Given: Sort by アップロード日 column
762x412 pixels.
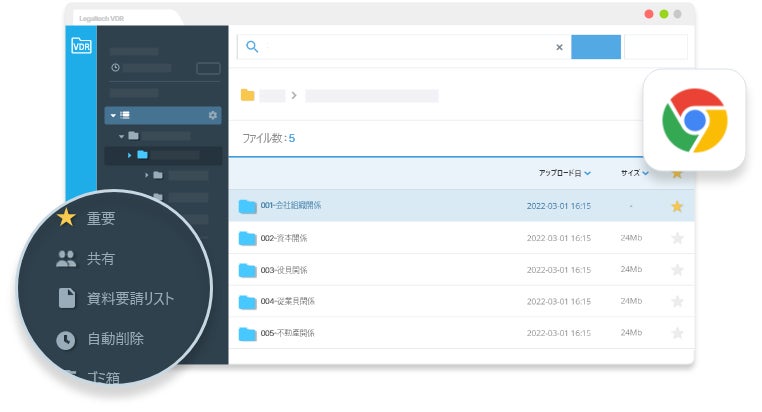Looking at the screenshot, I should (564, 173).
